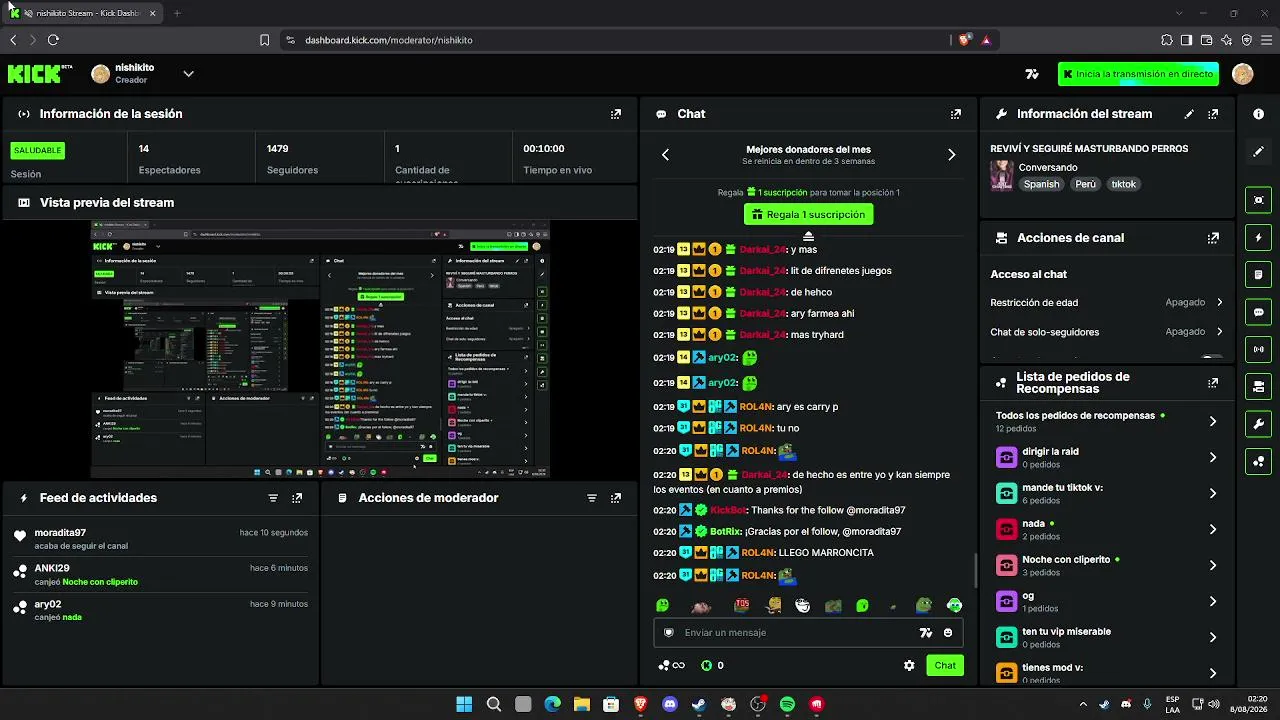Image resolution: width=1280 pixels, height=720 pixels.
Task: Toggle the stream preview widget icon in sidebar
Action: click(1258, 200)
